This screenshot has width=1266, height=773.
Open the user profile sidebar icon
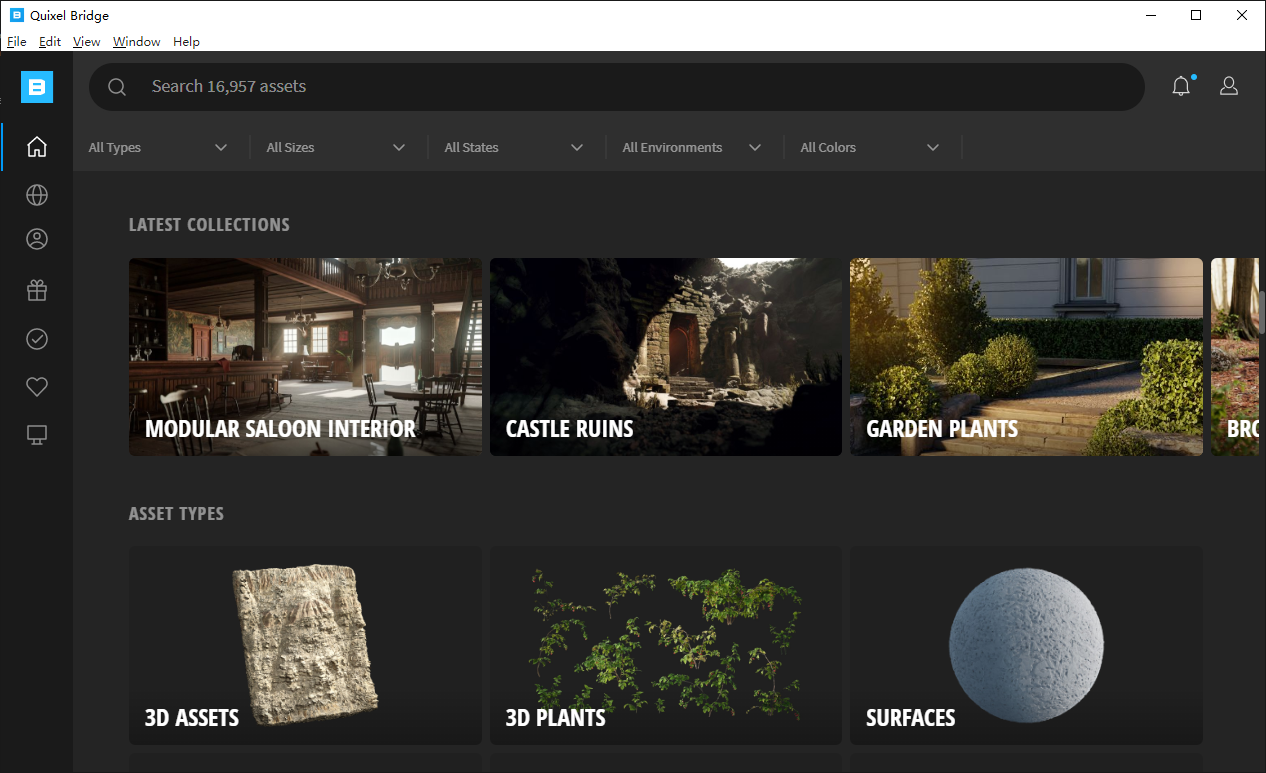tap(37, 240)
